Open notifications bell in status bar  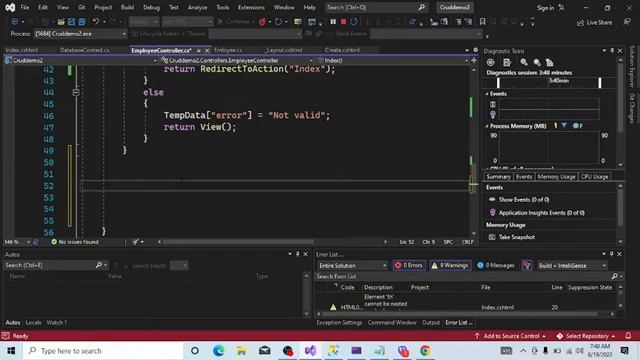pos(628,336)
